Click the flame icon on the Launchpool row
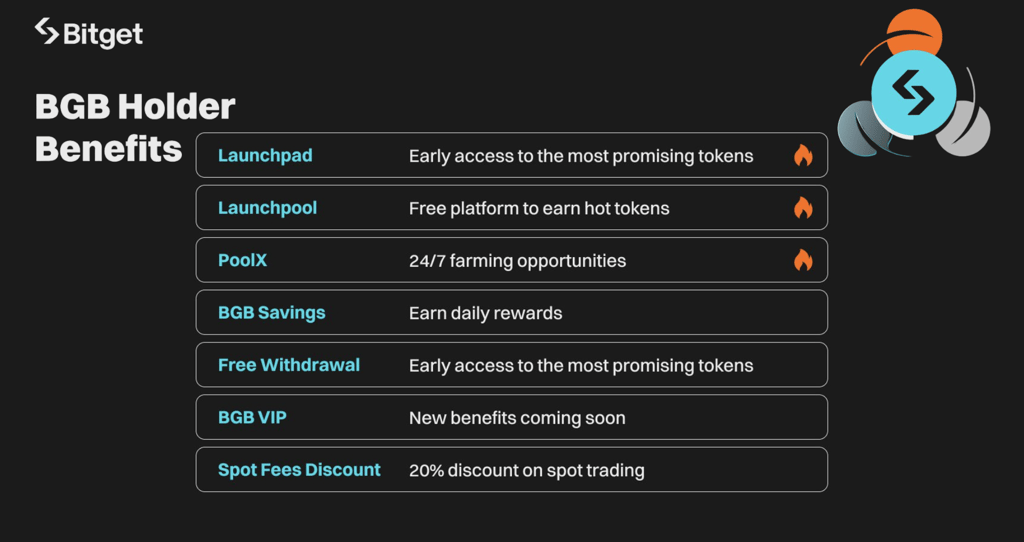Image resolution: width=1024 pixels, height=542 pixels. (x=803, y=208)
